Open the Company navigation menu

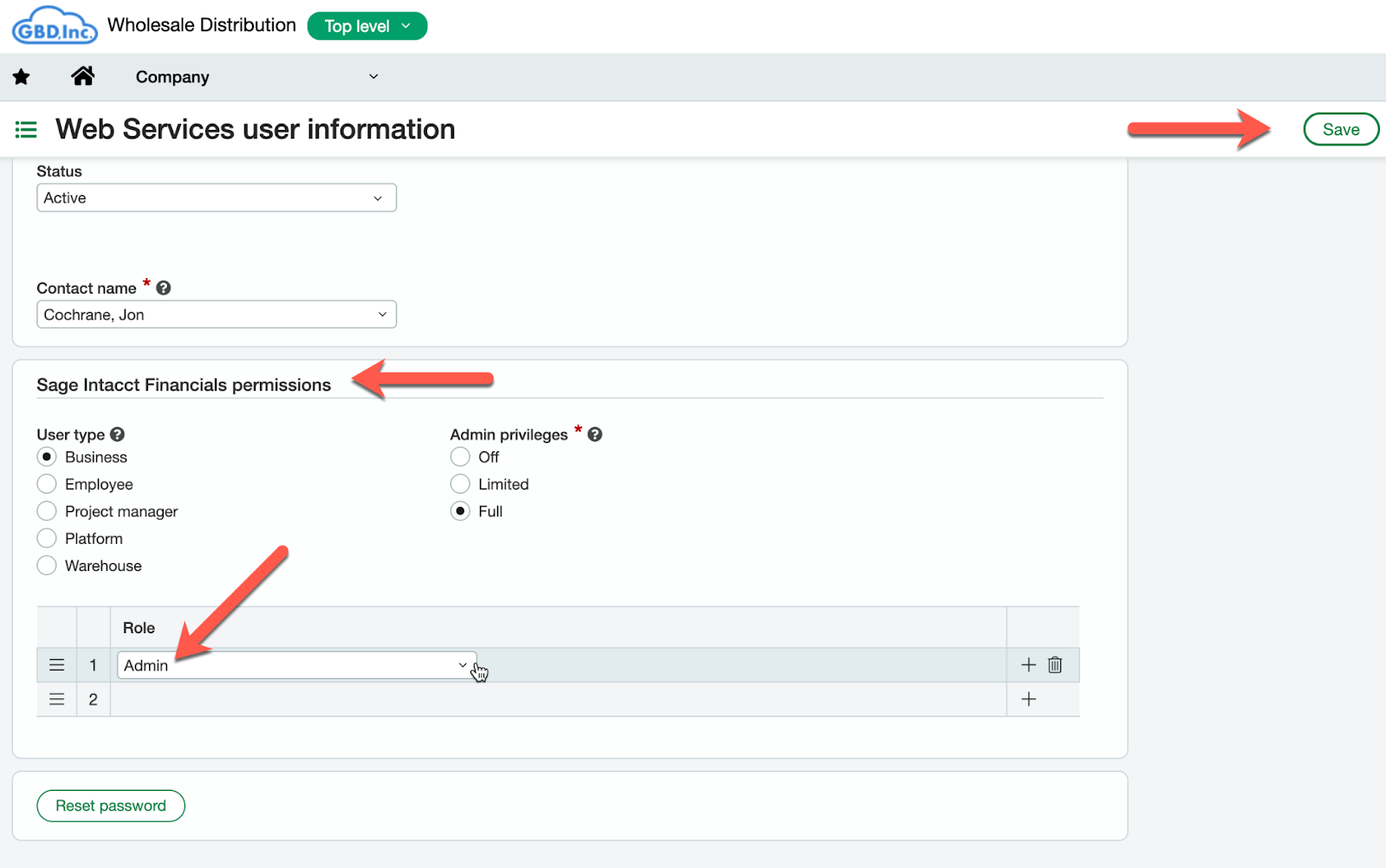click(256, 77)
